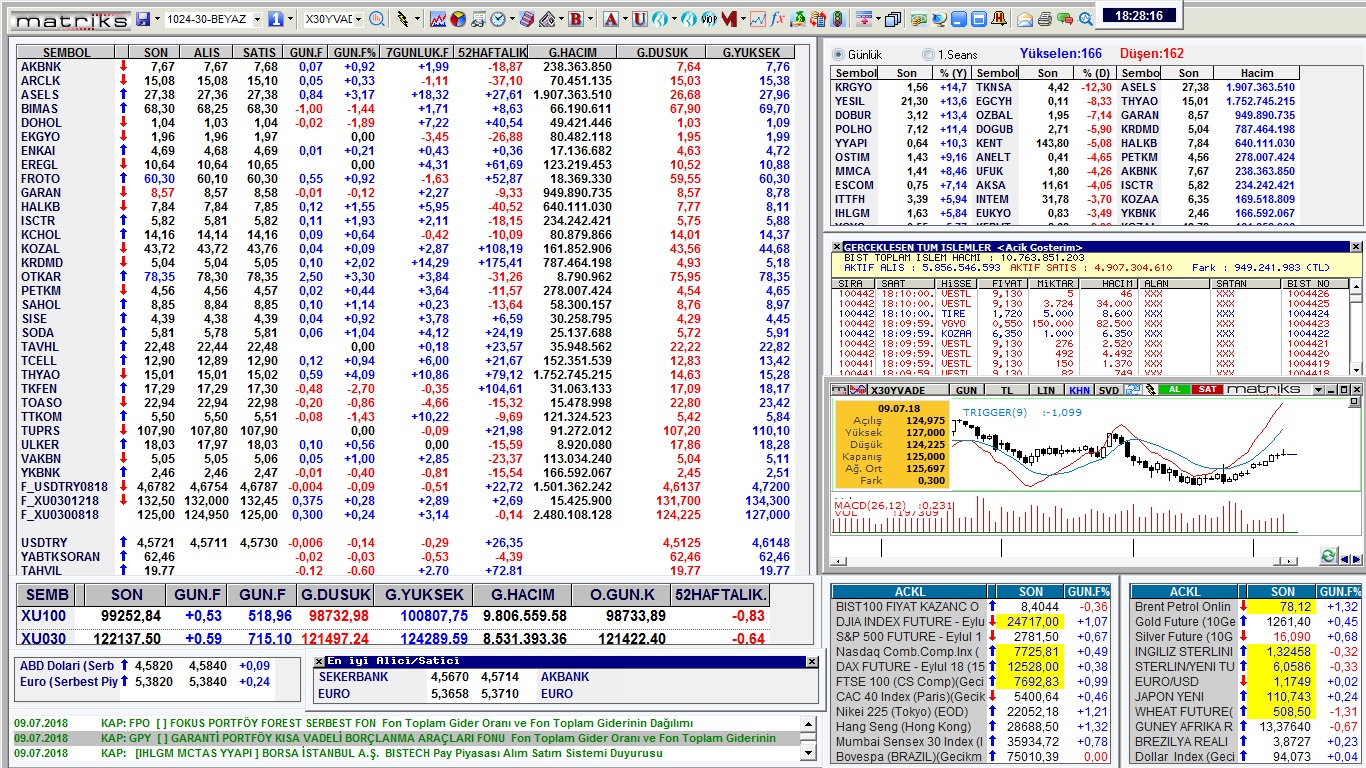Image resolution: width=1366 pixels, height=768 pixels.
Task: Sort by the G.HACIM column header
Action: [572, 52]
